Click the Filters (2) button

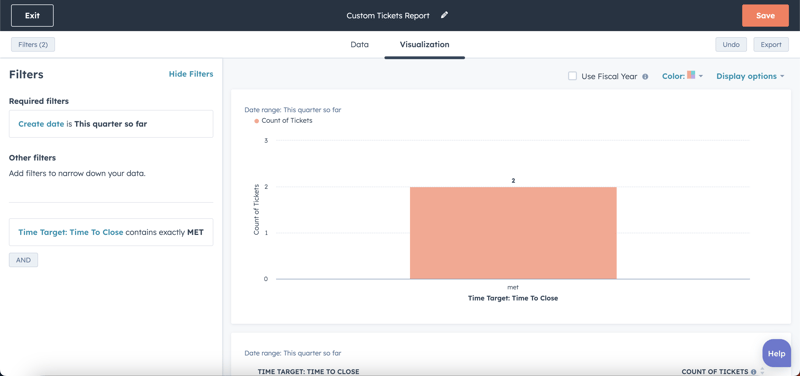[33, 44]
